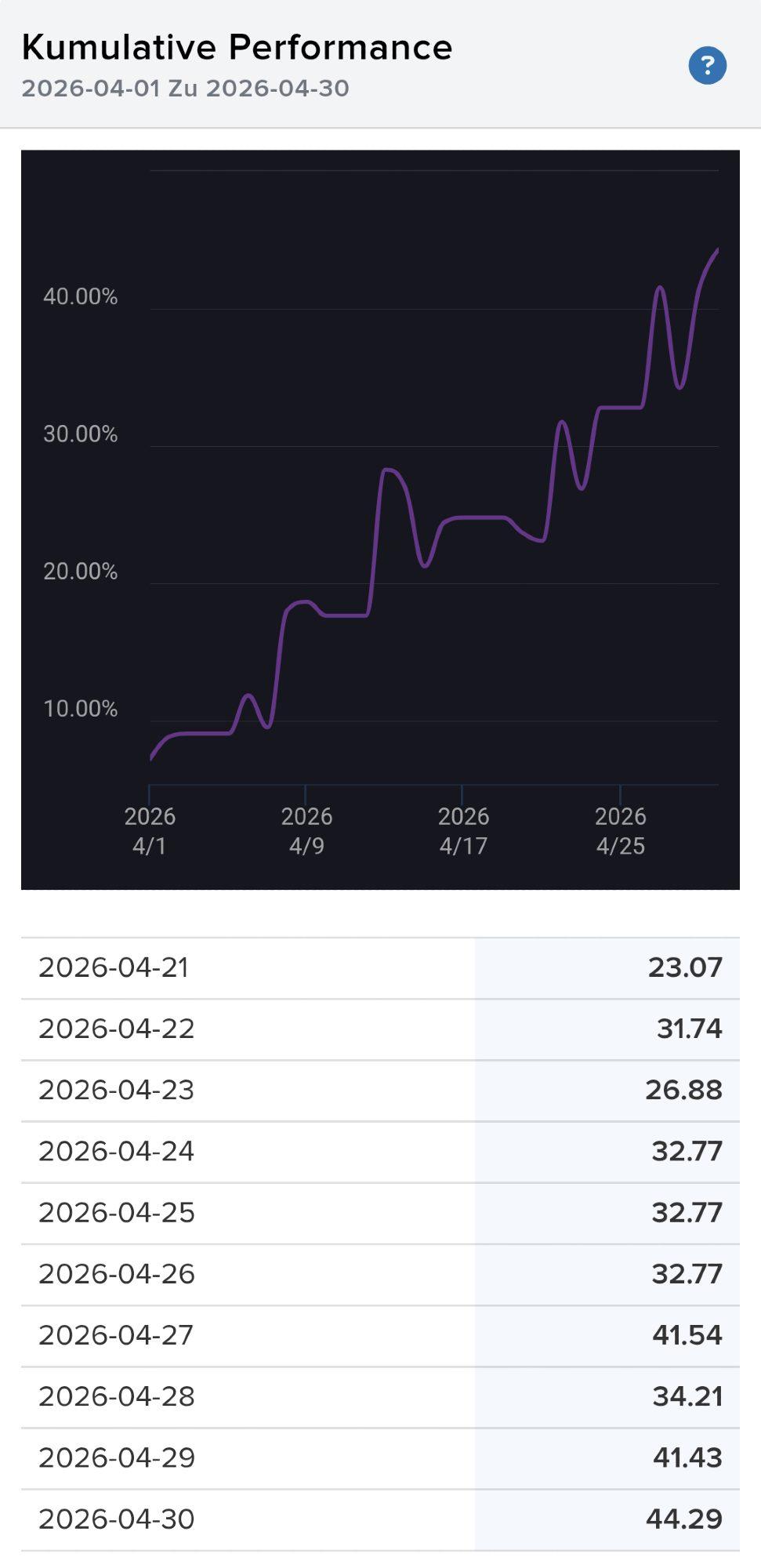Click the Kumulative Performance title
761x1568 pixels.
pos(237,47)
